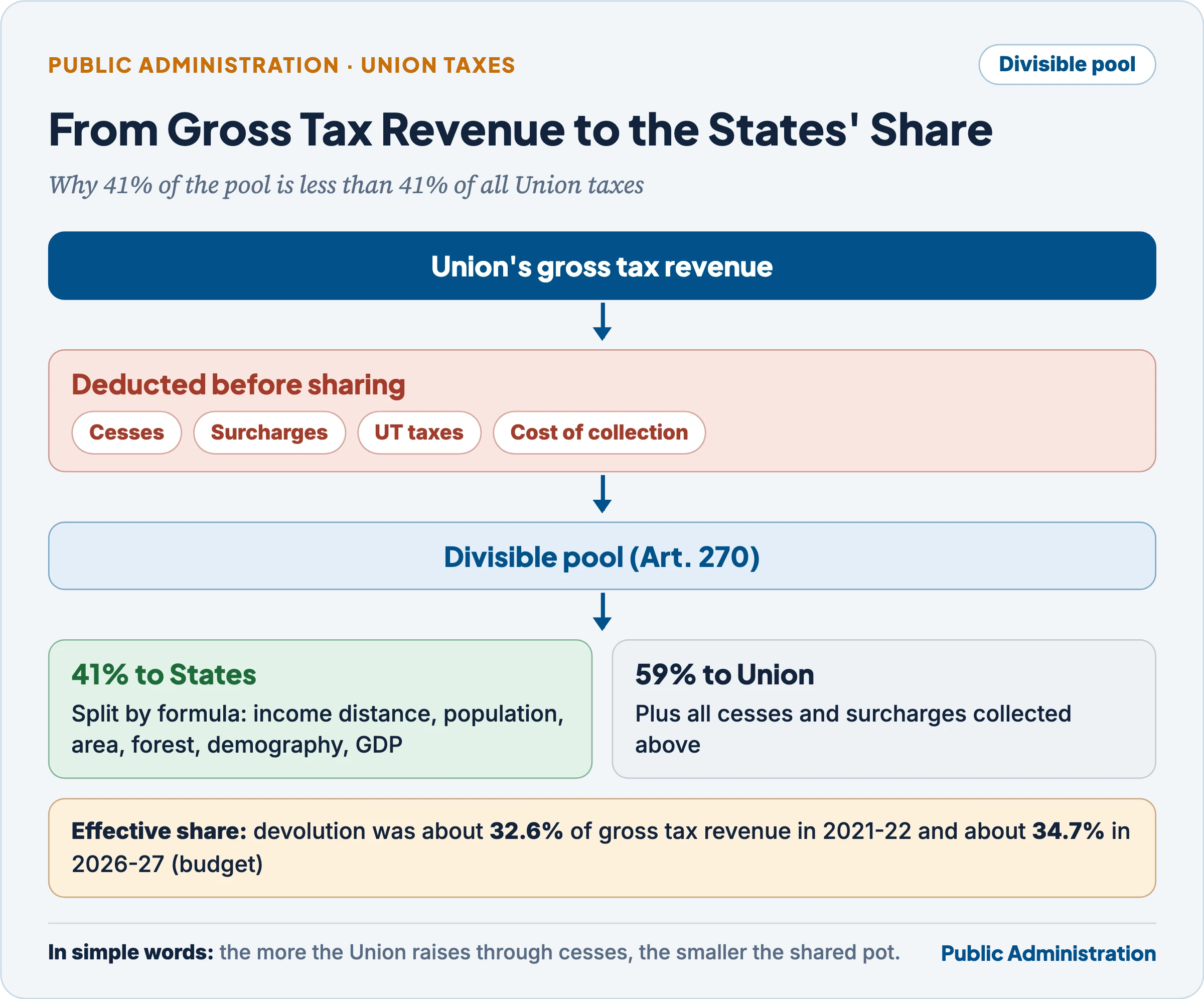Viewport: 1204px width, 999px height.
Task: Click 'the smaller the shared pot' text
Action: pos(769,952)
